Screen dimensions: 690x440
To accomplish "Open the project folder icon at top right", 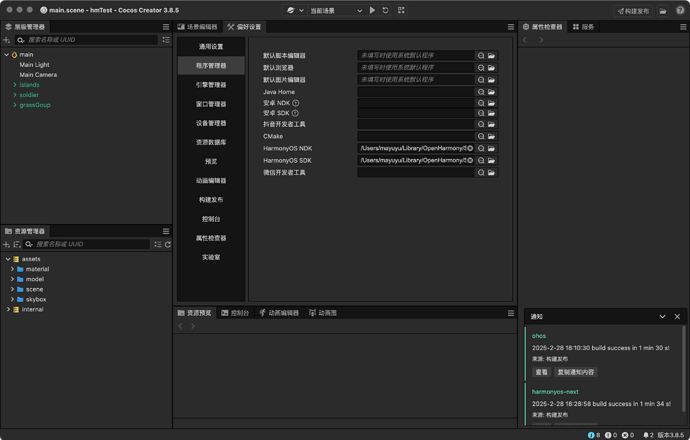I will click(663, 11).
